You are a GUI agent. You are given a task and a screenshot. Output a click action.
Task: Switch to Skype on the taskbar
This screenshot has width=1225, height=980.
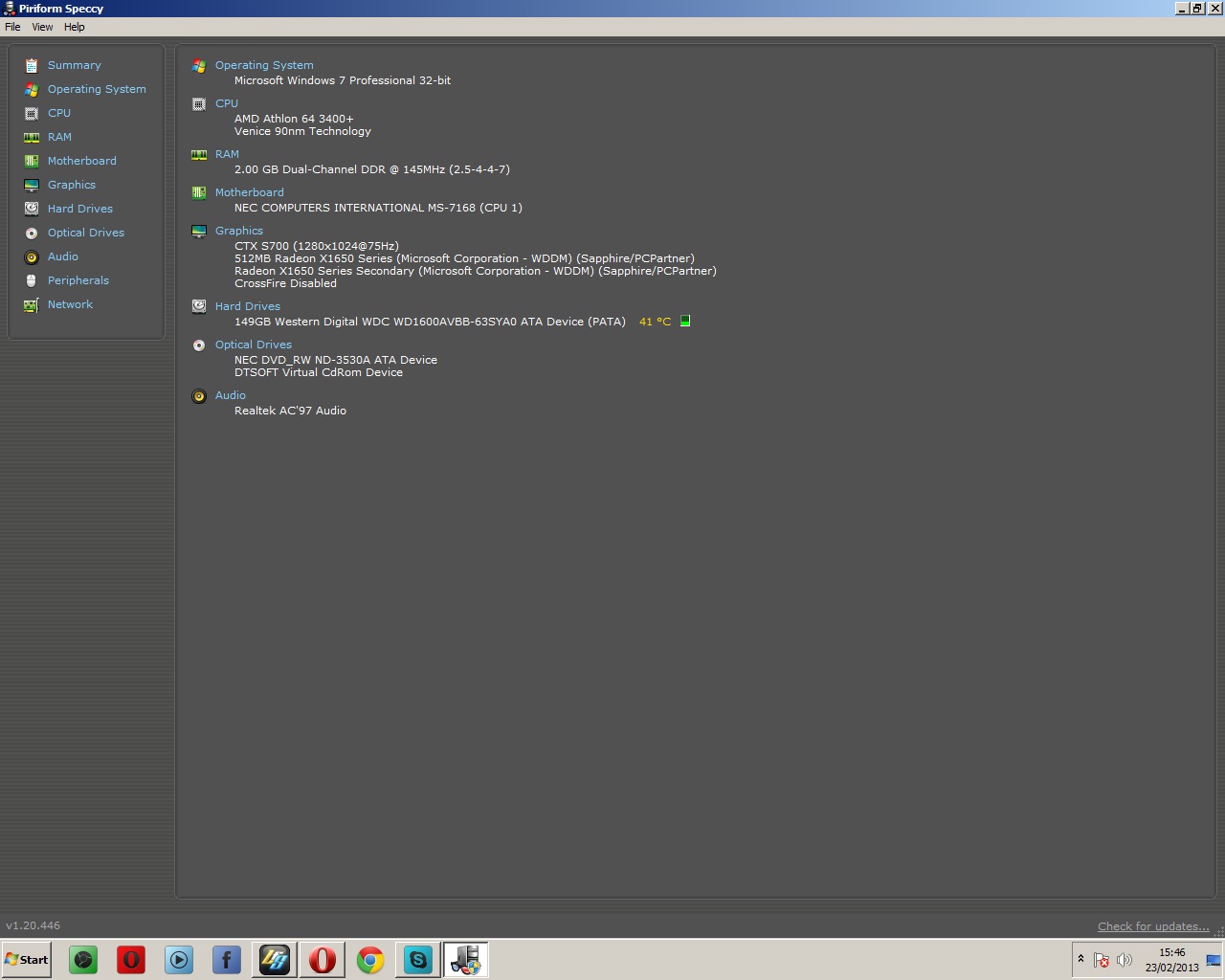click(x=418, y=960)
